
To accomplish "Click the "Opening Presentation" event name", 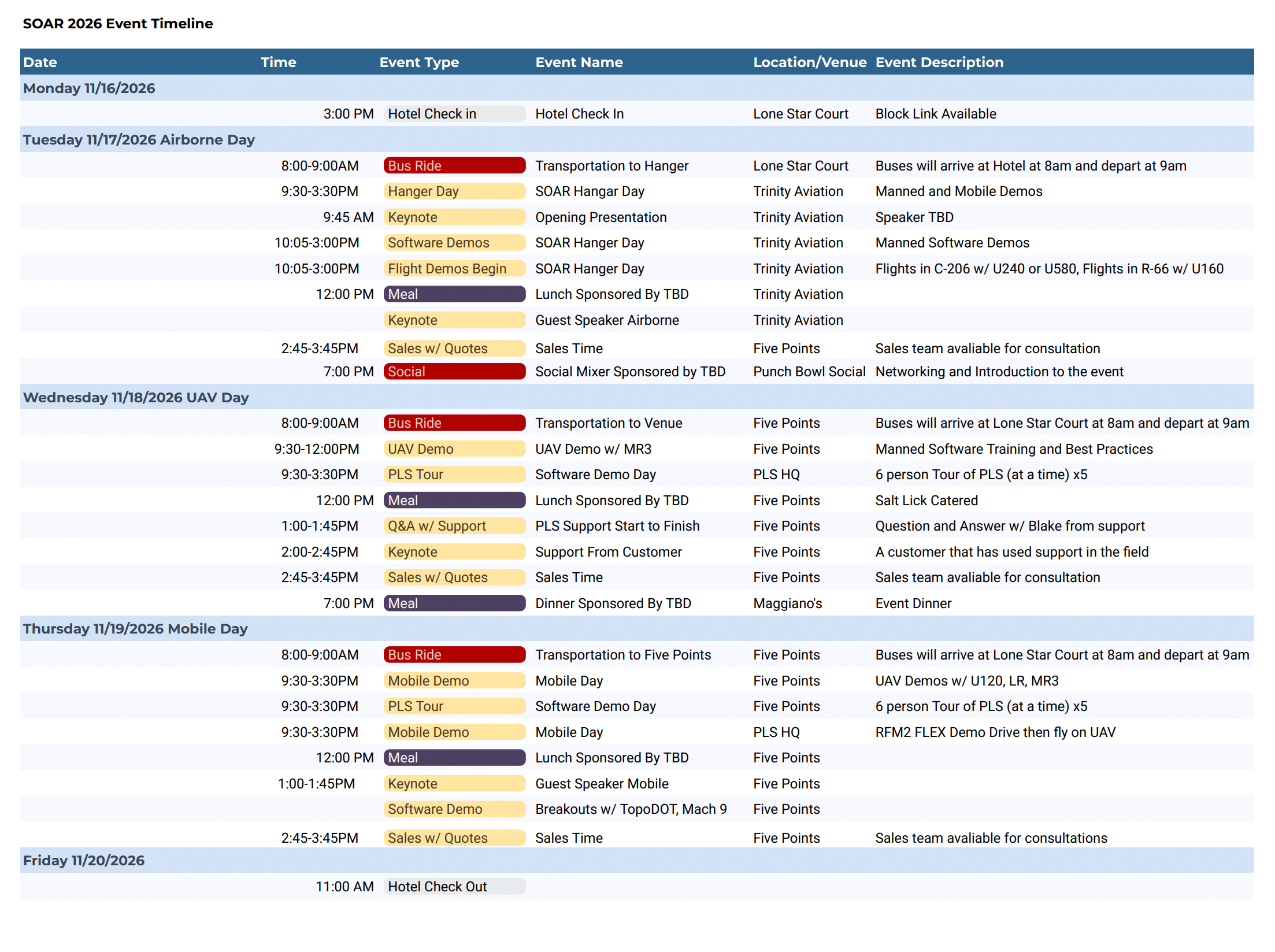I will 601,217.
